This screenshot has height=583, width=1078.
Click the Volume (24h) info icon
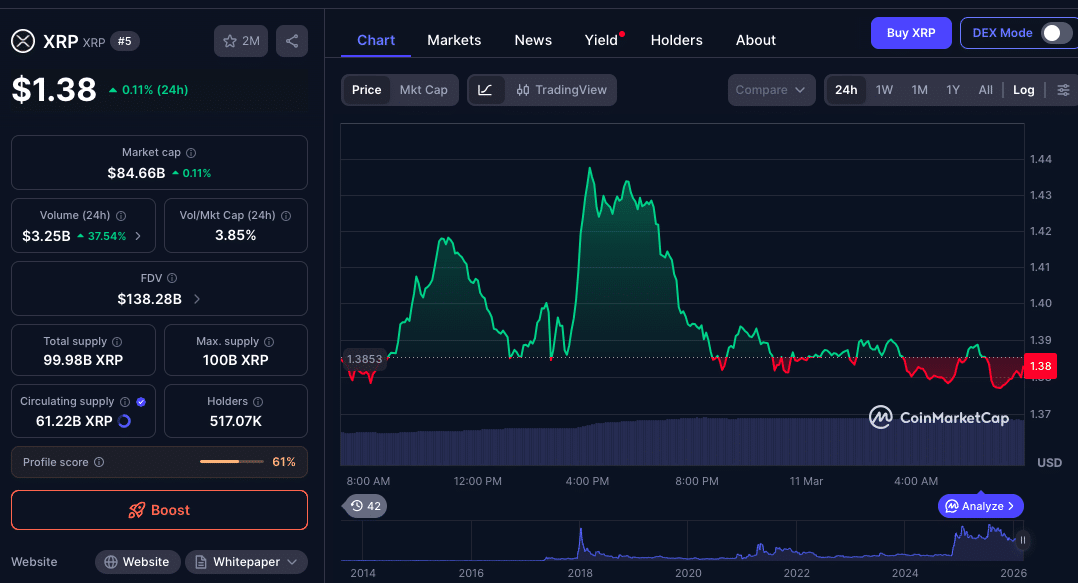121,216
